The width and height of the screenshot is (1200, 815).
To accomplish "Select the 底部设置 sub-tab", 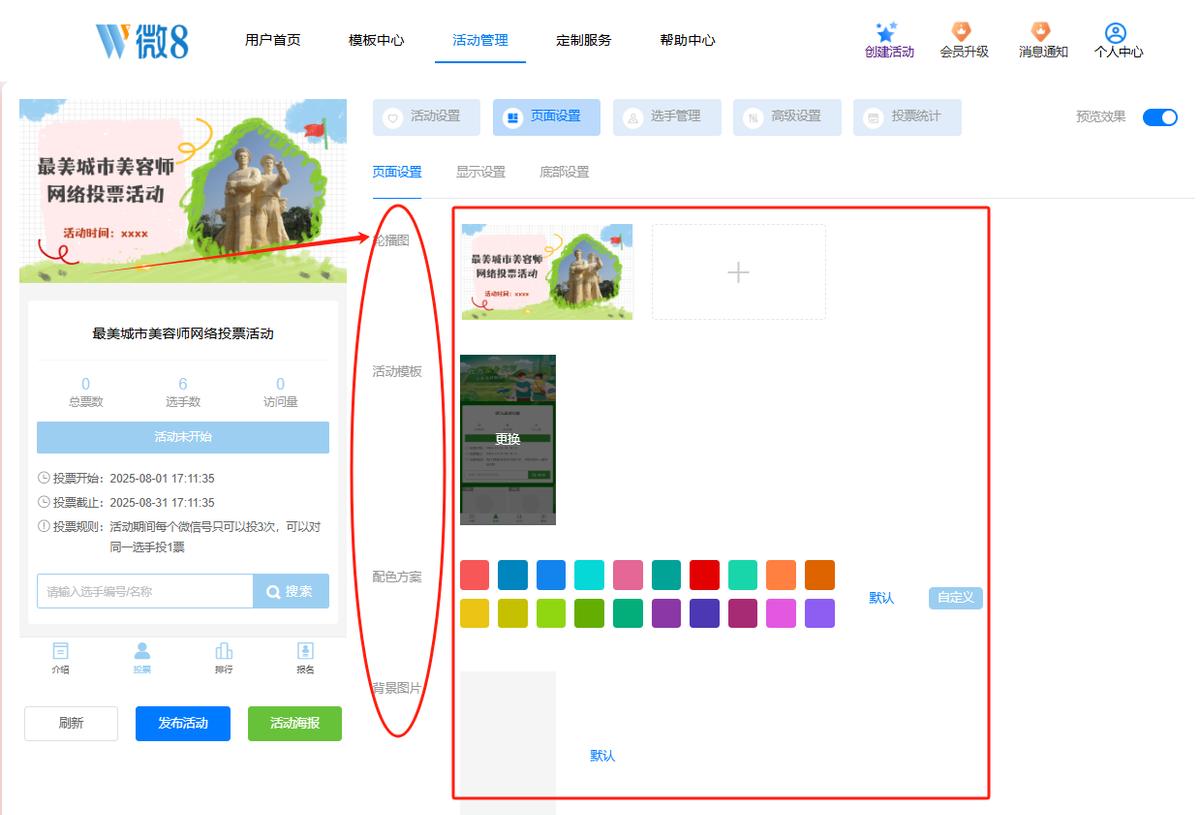I will coord(564,172).
